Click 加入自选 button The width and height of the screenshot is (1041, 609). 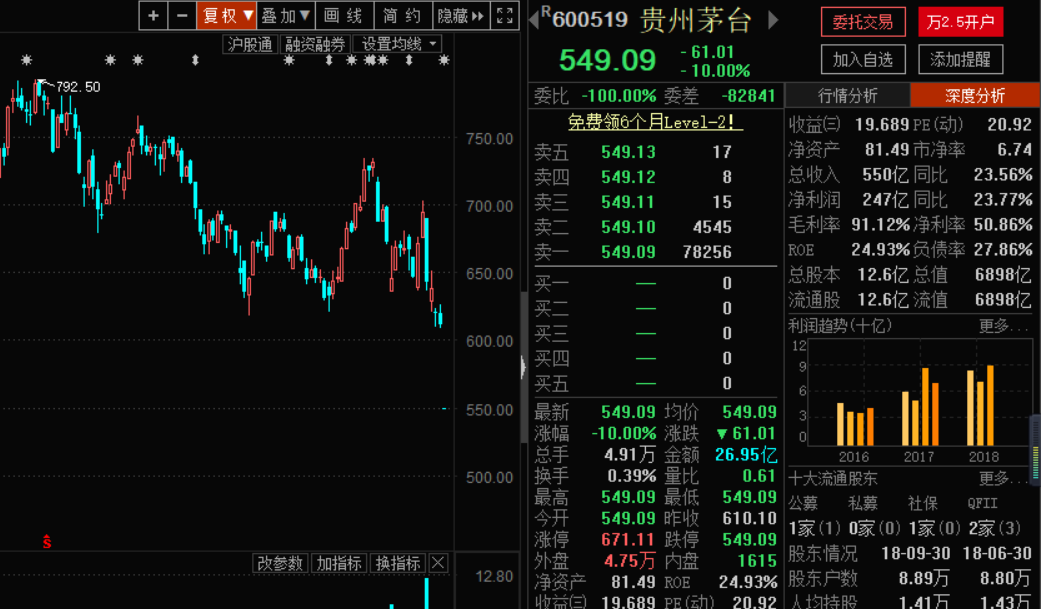tap(863, 59)
